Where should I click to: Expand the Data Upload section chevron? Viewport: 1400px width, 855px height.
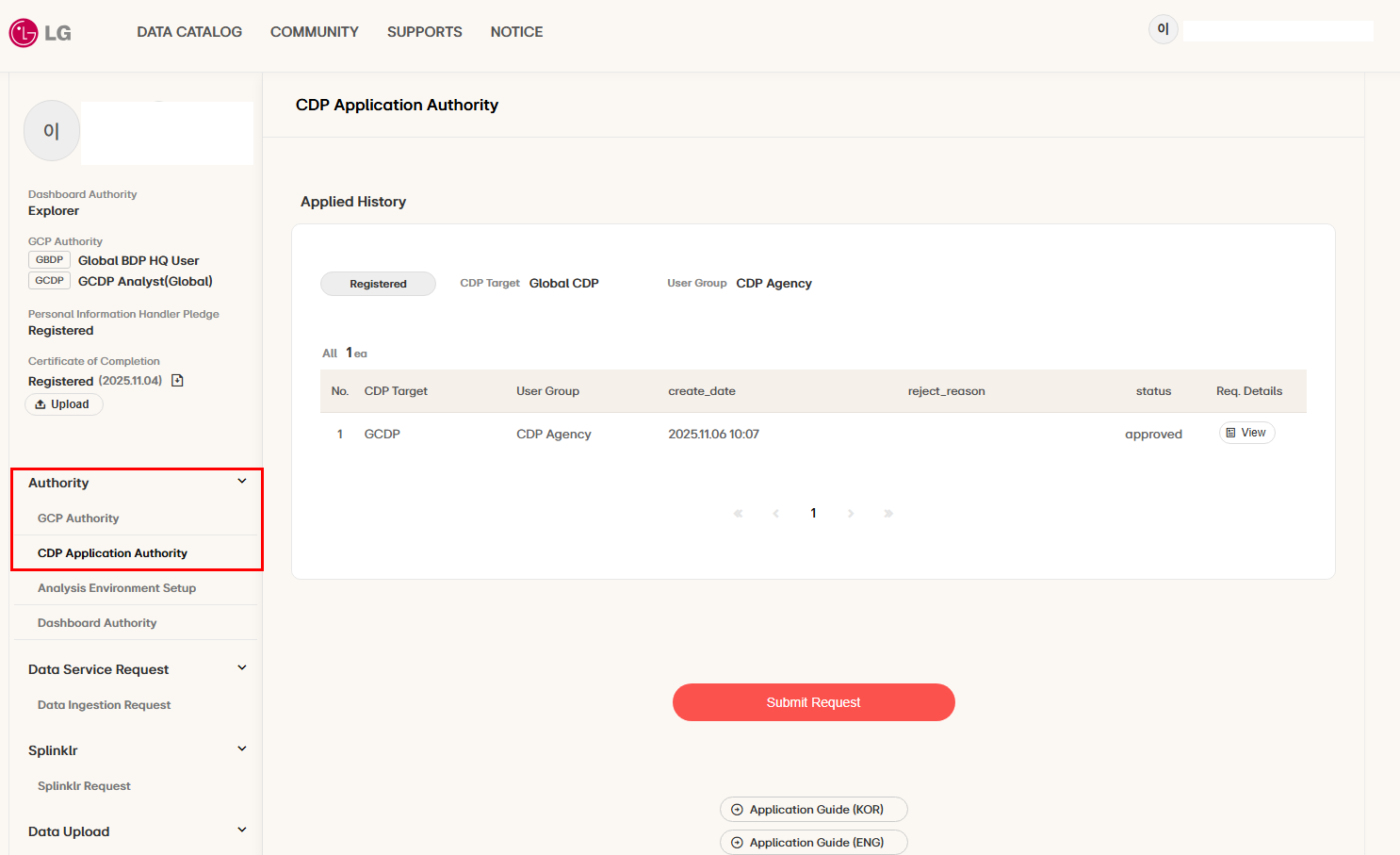[242, 830]
